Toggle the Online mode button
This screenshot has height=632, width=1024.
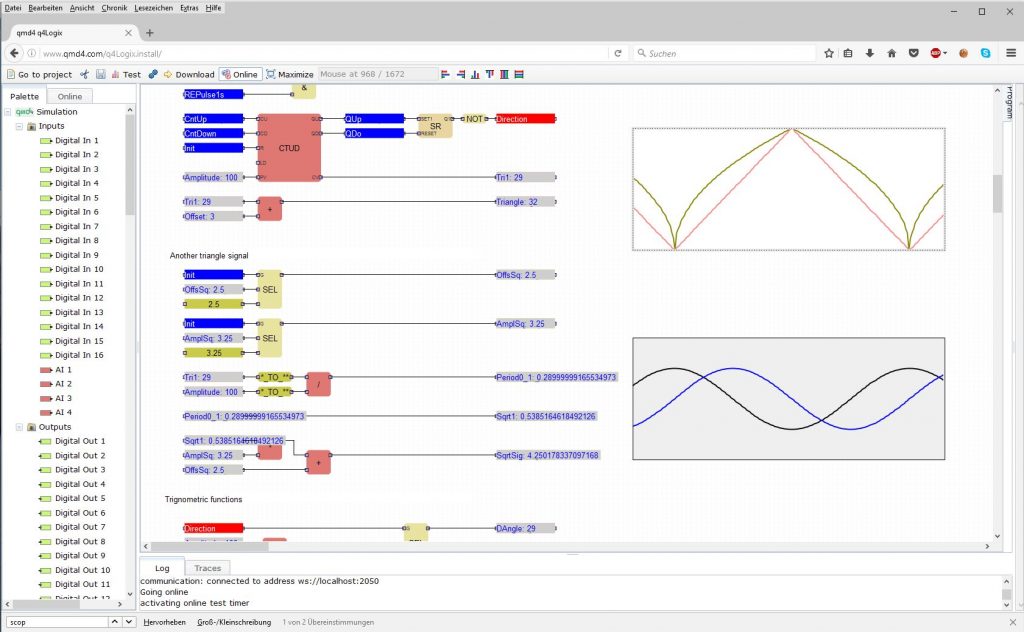[x=240, y=74]
